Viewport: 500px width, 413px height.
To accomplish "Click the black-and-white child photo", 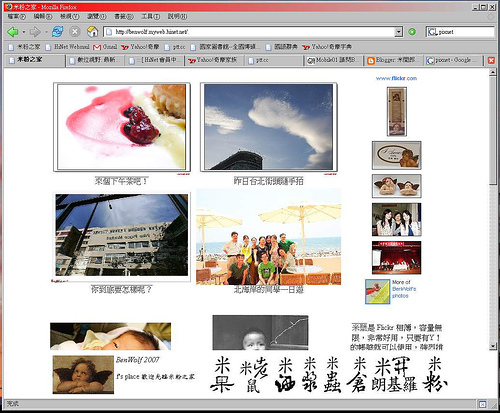I will [x=260, y=333].
